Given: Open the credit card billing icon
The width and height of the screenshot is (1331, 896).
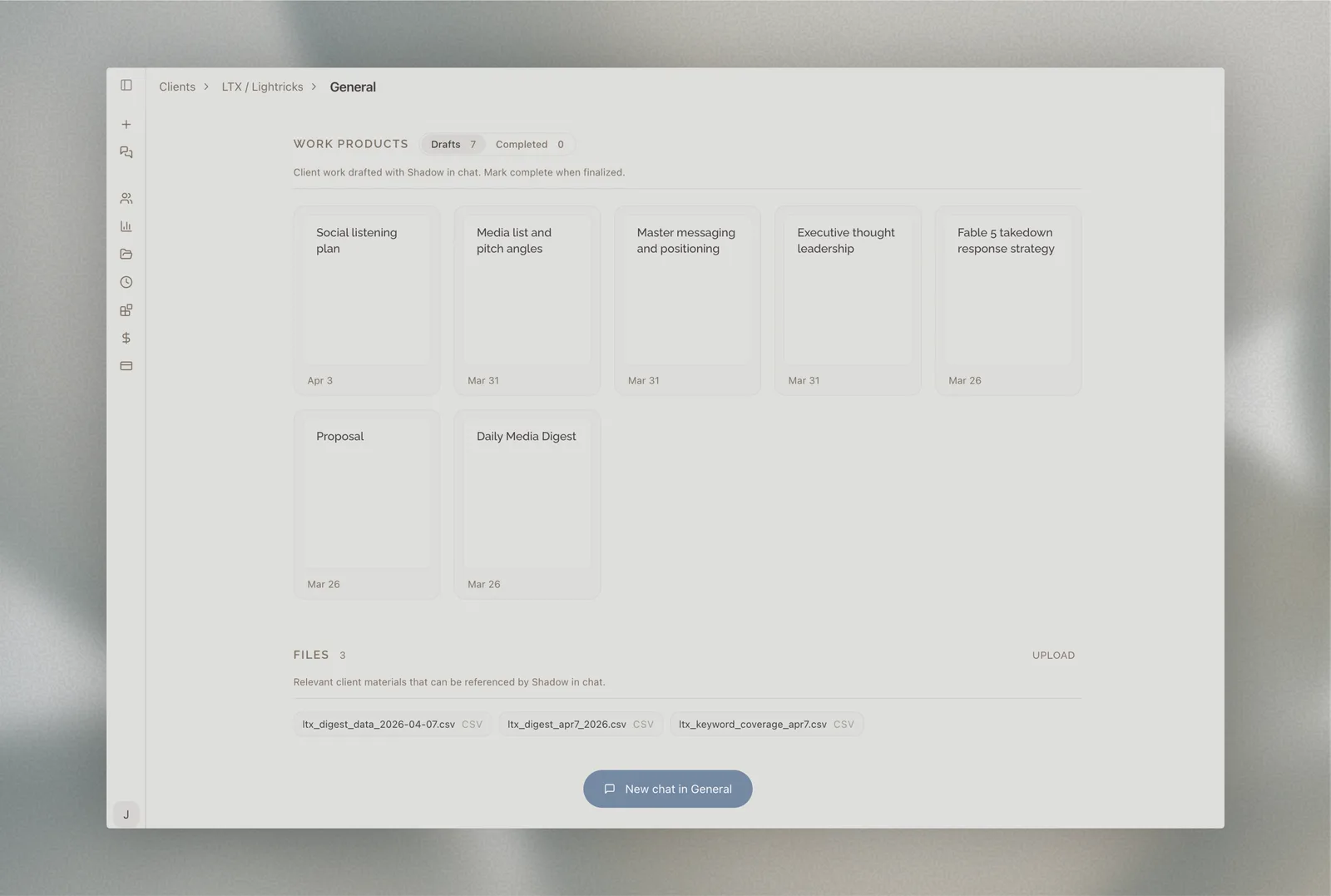Looking at the screenshot, I should coord(126,366).
